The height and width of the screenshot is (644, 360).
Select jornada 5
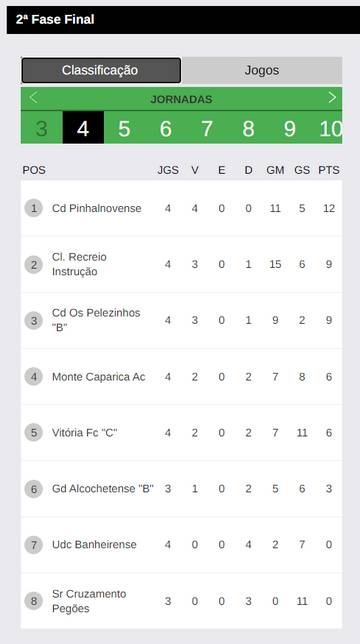[x=124, y=129]
